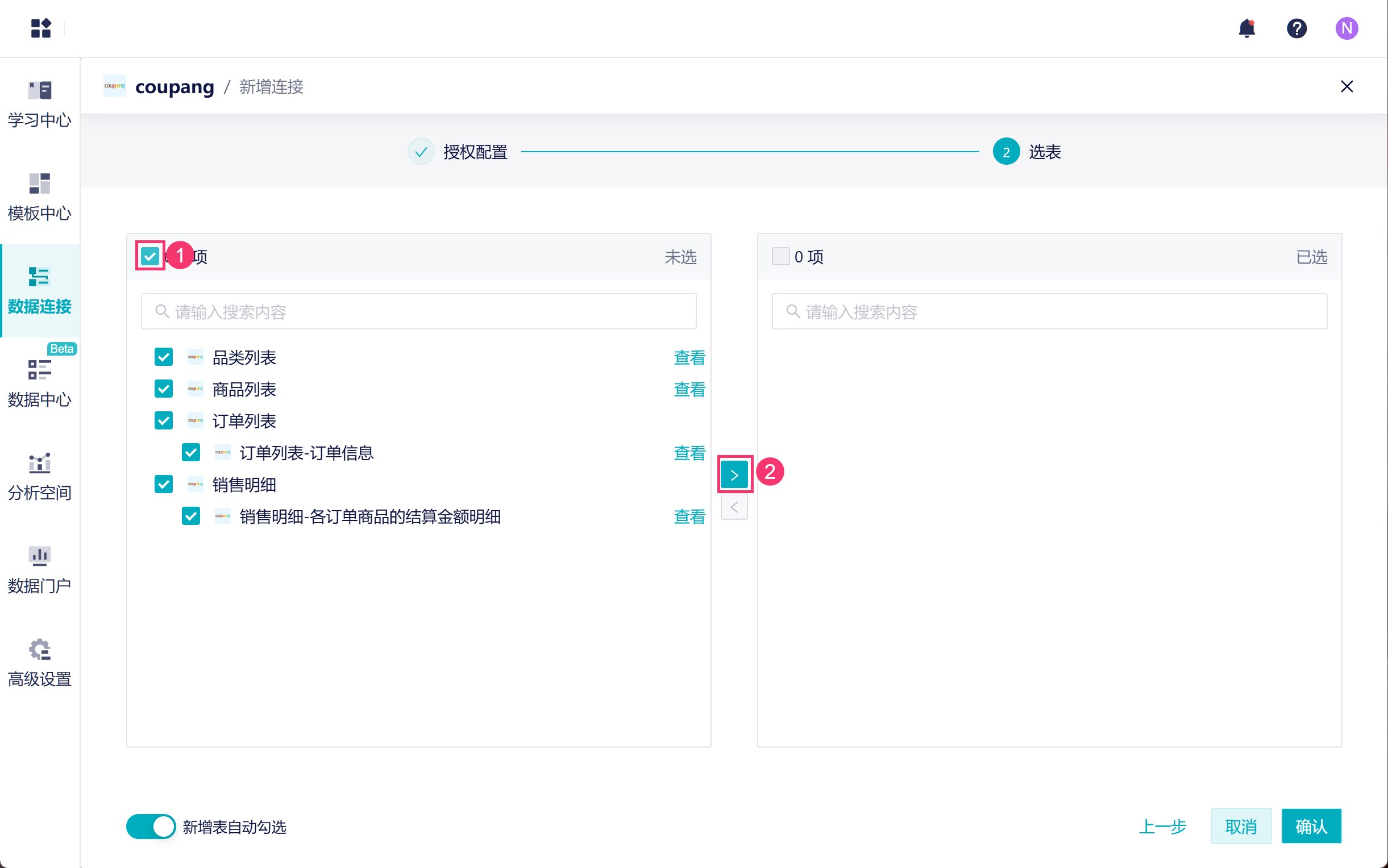Open 数据门户 in the sidebar
The image size is (1388, 868).
pos(40,569)
